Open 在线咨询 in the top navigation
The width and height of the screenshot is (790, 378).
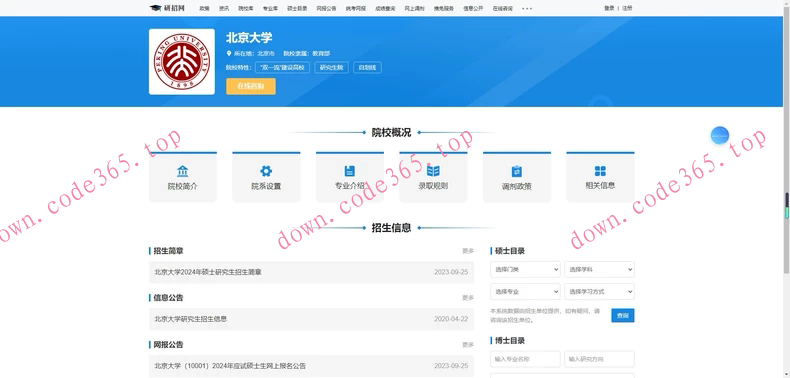502,9
